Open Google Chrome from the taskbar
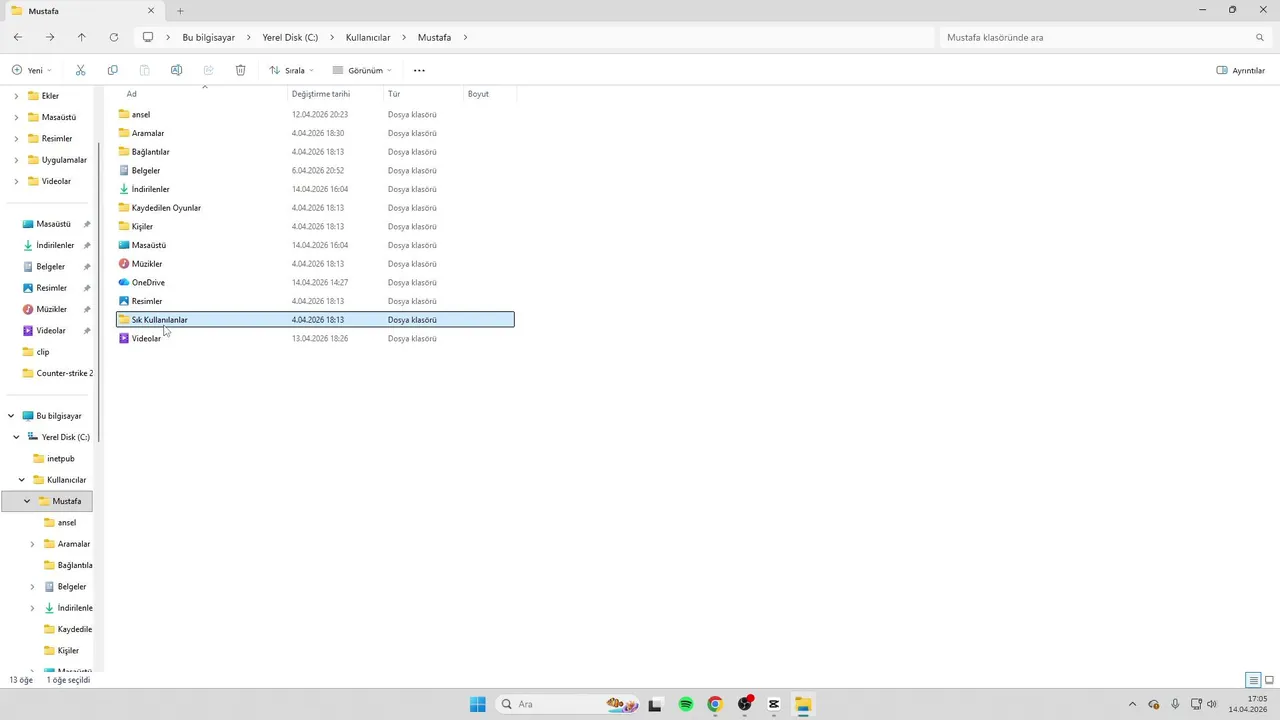The height and width of the screenshot is (720, 1280). [x=714, y=704]
